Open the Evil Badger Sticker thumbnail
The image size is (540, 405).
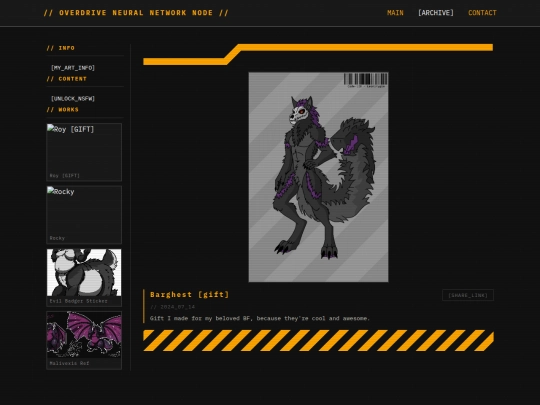(84, 278)
